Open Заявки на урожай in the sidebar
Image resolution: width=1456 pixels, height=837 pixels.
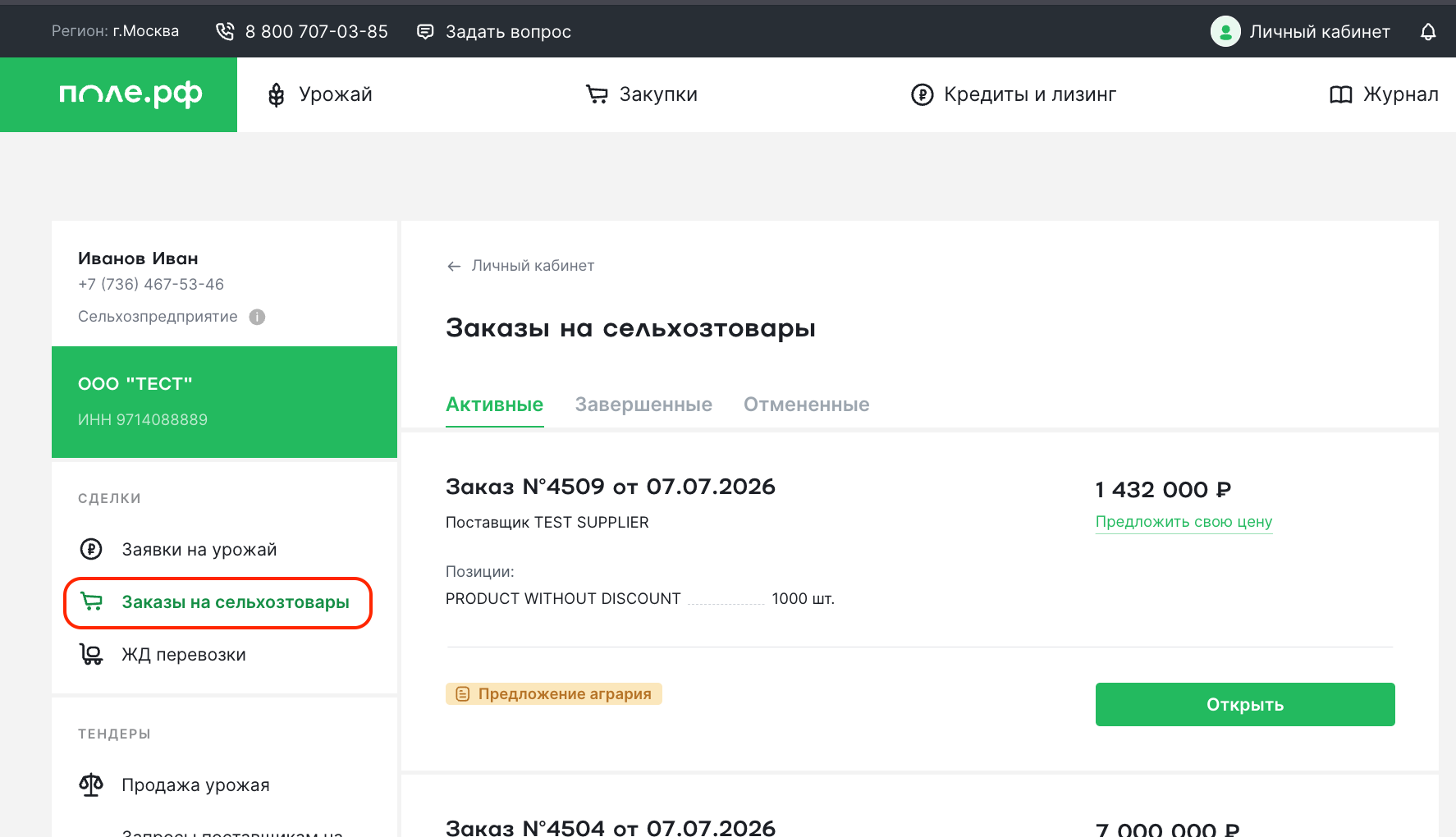click(x=199, y=550)
